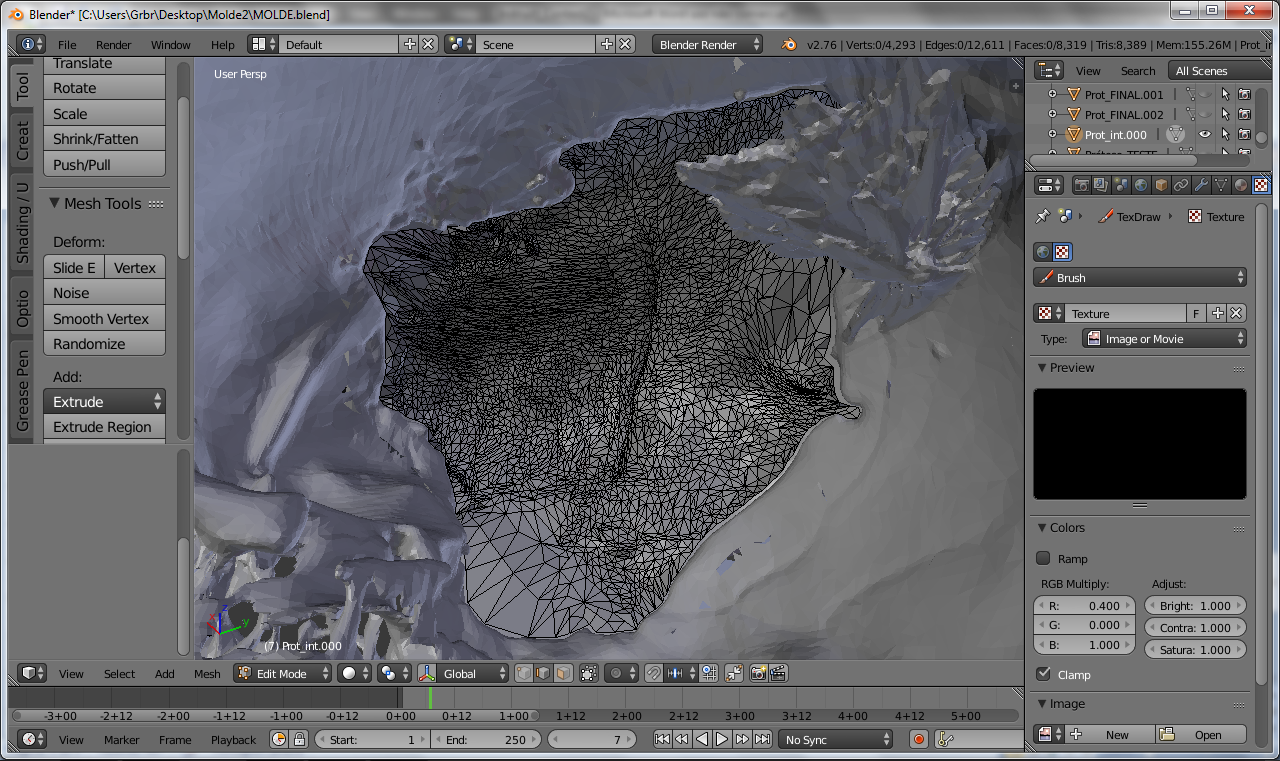Open the Mesh Data triangle properties icon
This screenshot has height=761, width=1280.
click(x=1221, y=185)
